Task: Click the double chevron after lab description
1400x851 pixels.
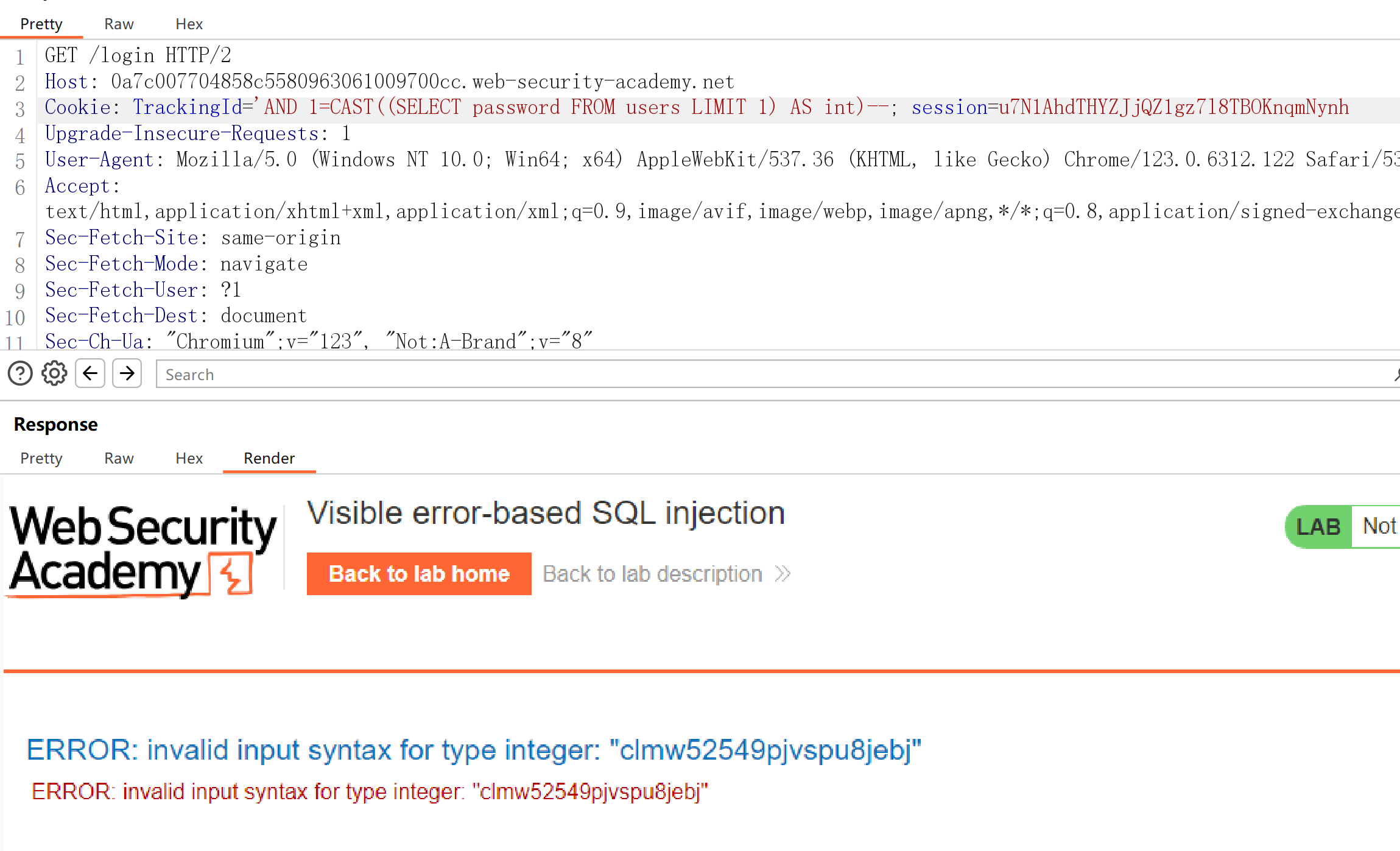Action: pyautogui.click(x=783, y=574)
